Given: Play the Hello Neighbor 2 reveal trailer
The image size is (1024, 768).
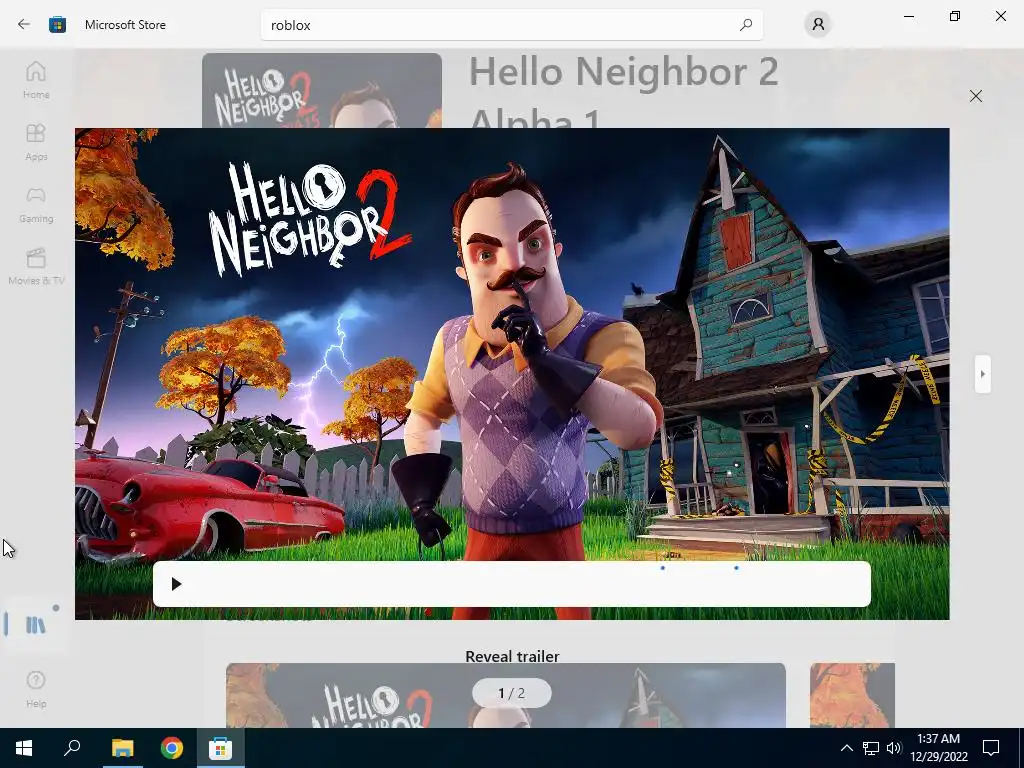Looking at the screenshot, I should click(x=176, y=584).
